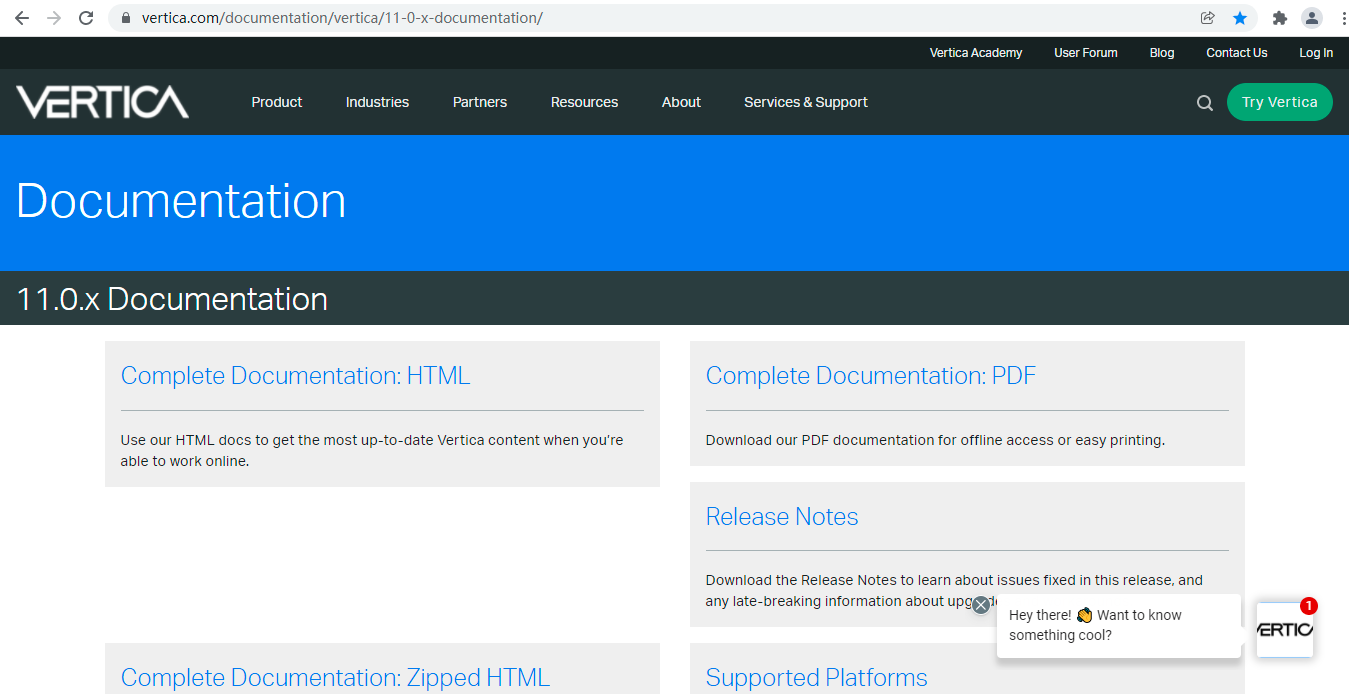Visit the Vertica Academy link
Screen dimensions: 1349x694
(x=976, y=53)
